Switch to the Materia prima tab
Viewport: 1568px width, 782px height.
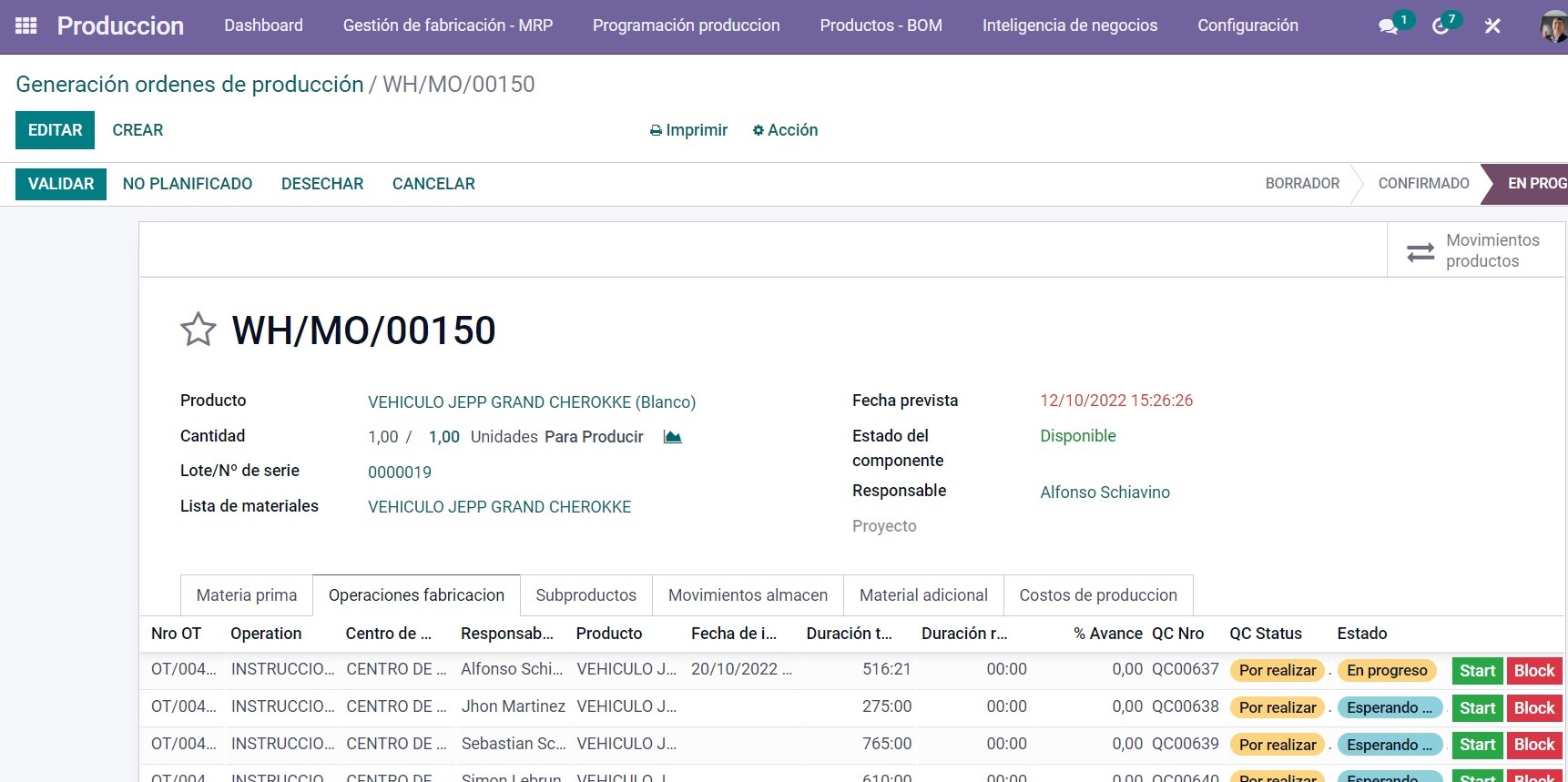coord(247,595)
